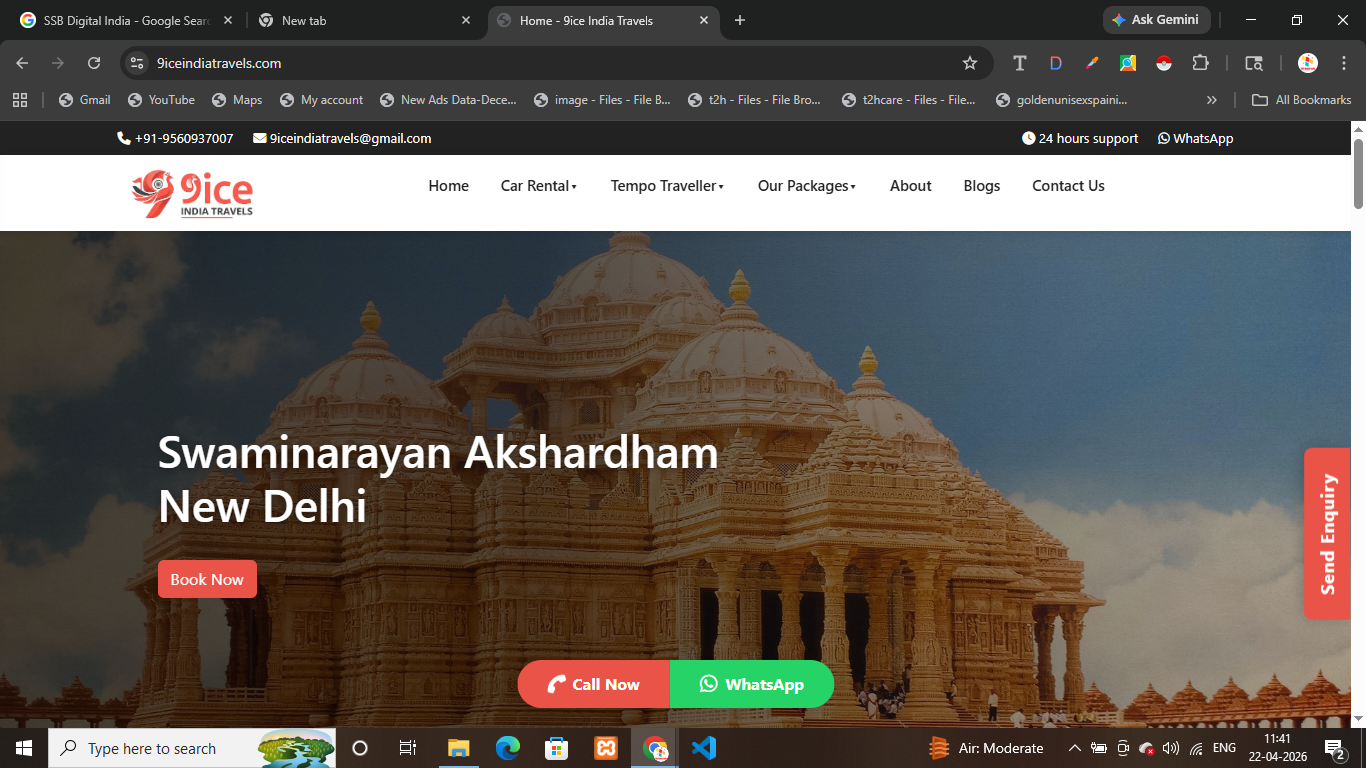Click the green WhatsApp button
The height and width of the screenshot is (768, 1366).
pos(752,684)
